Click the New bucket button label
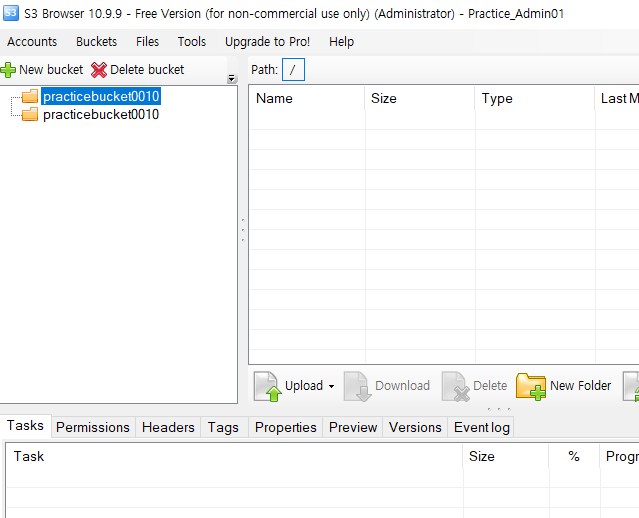 tap(51, 70)
